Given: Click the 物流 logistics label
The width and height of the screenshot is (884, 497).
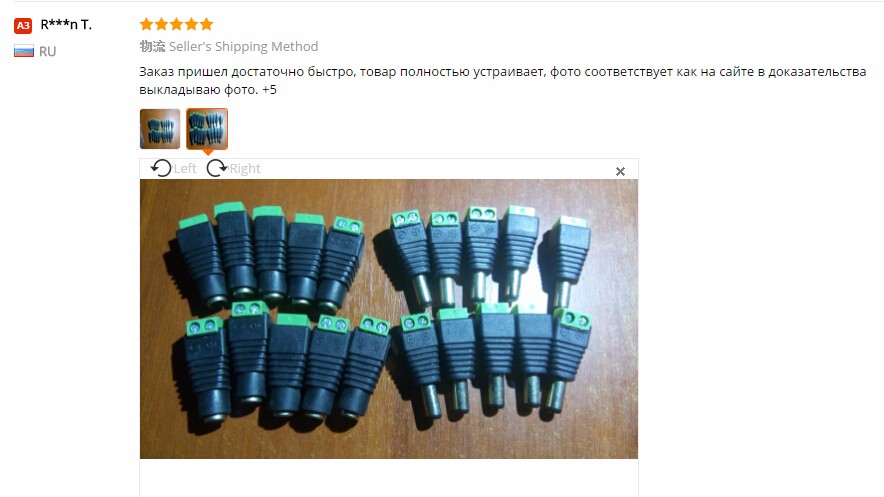Looking at the screenshot, I should (x=152, y=46).
